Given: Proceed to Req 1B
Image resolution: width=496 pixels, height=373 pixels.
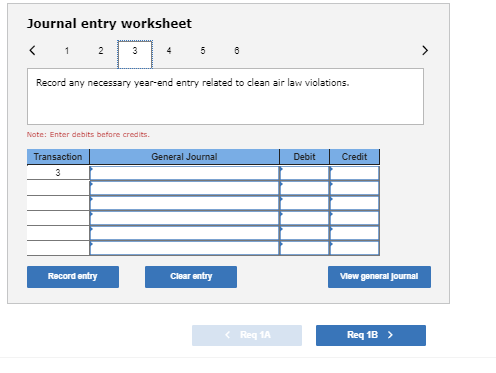Looking at the screenshot, I should [371, 335].
